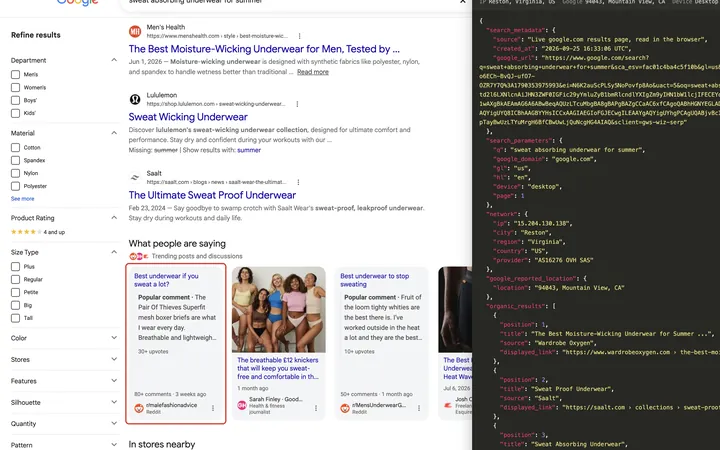This screenshot has width=720, height=450.
Task: Check the Petite size type filter
Action: click(15, 292)
